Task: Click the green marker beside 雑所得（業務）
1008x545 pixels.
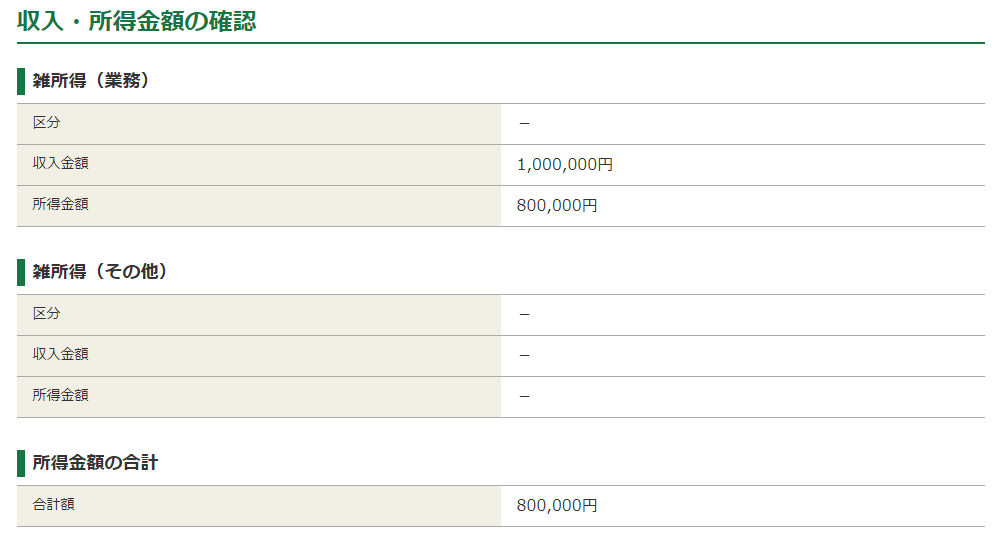Action: coord(21,81)
